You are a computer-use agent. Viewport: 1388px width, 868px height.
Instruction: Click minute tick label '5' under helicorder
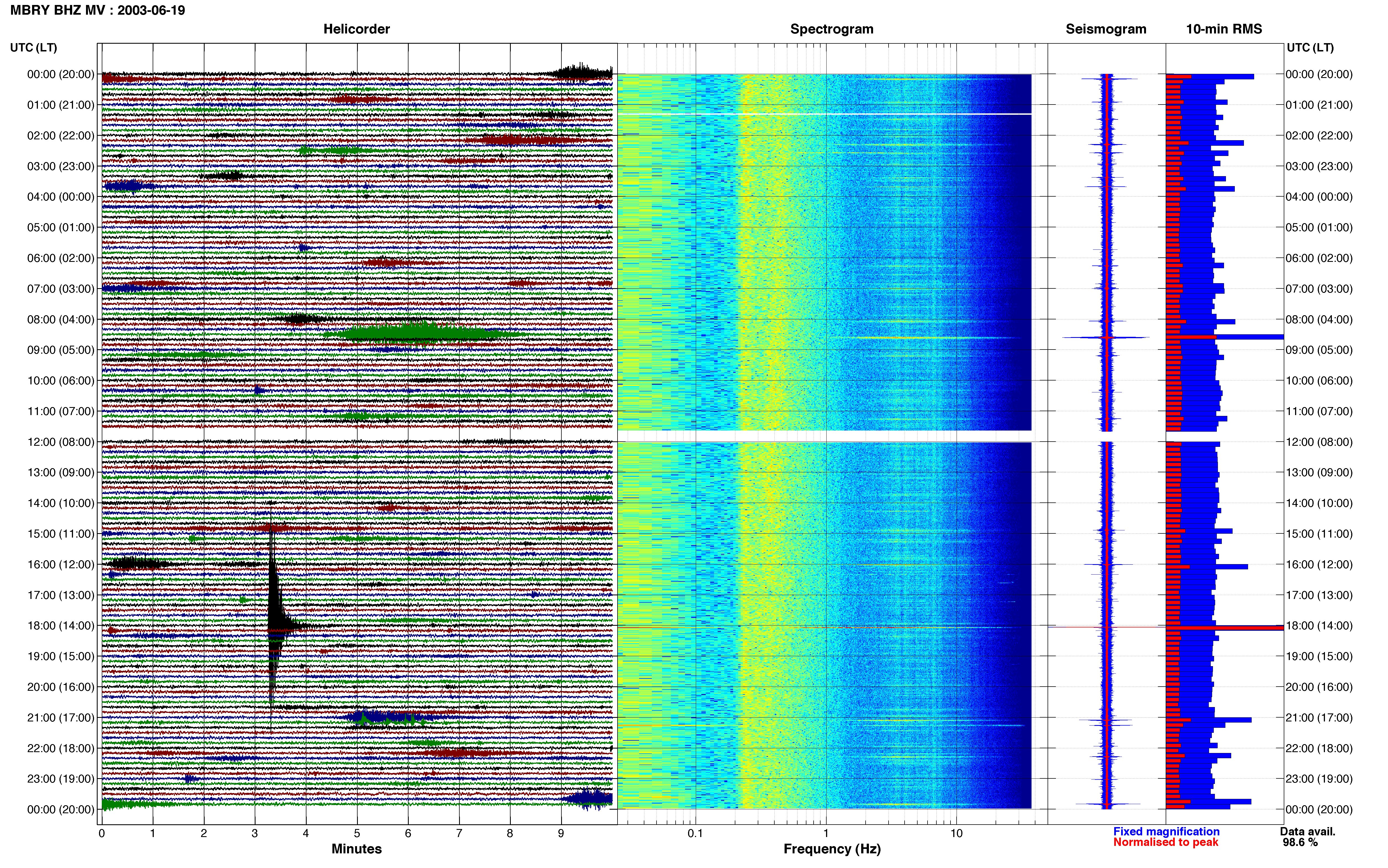coord(357,833)
